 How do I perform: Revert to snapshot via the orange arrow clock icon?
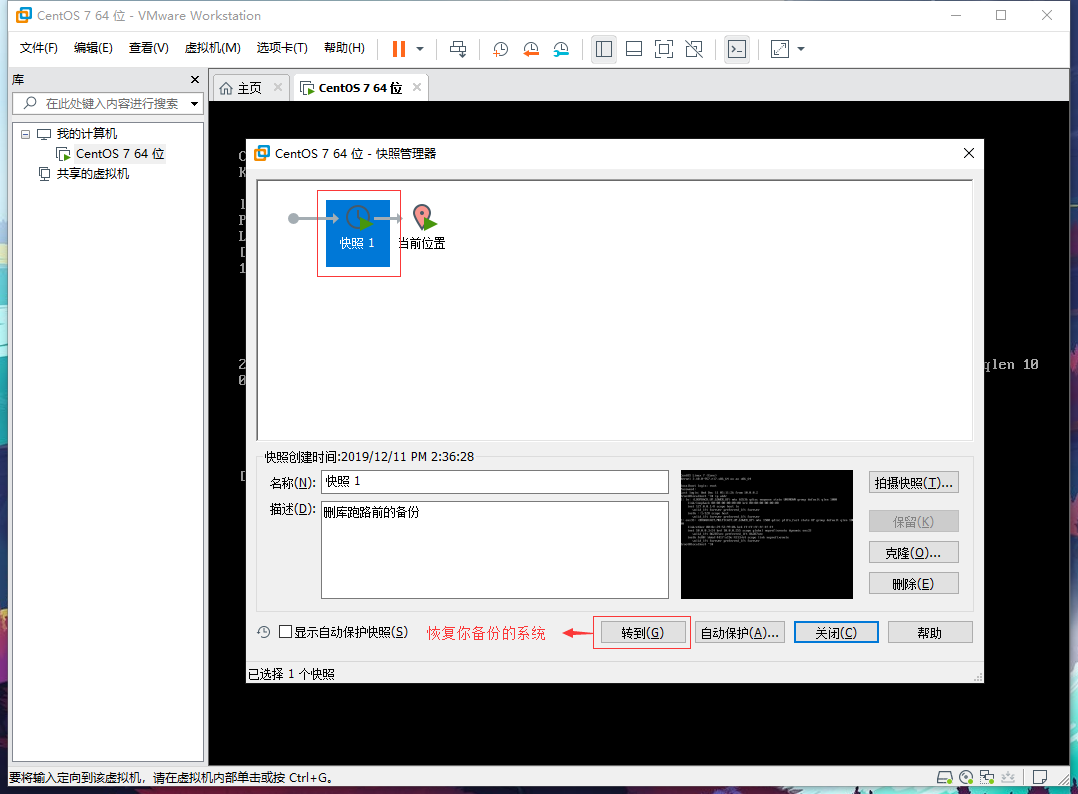[531, 49]
